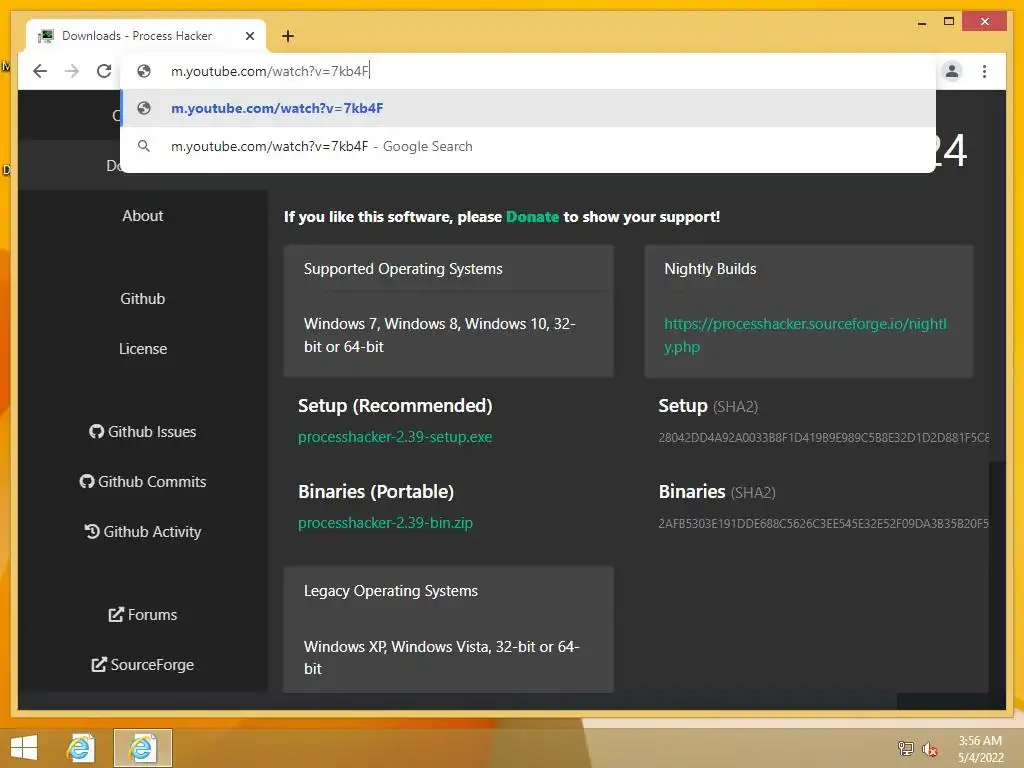Choose the Google Search suggestion for m.youtube.com

528,146
